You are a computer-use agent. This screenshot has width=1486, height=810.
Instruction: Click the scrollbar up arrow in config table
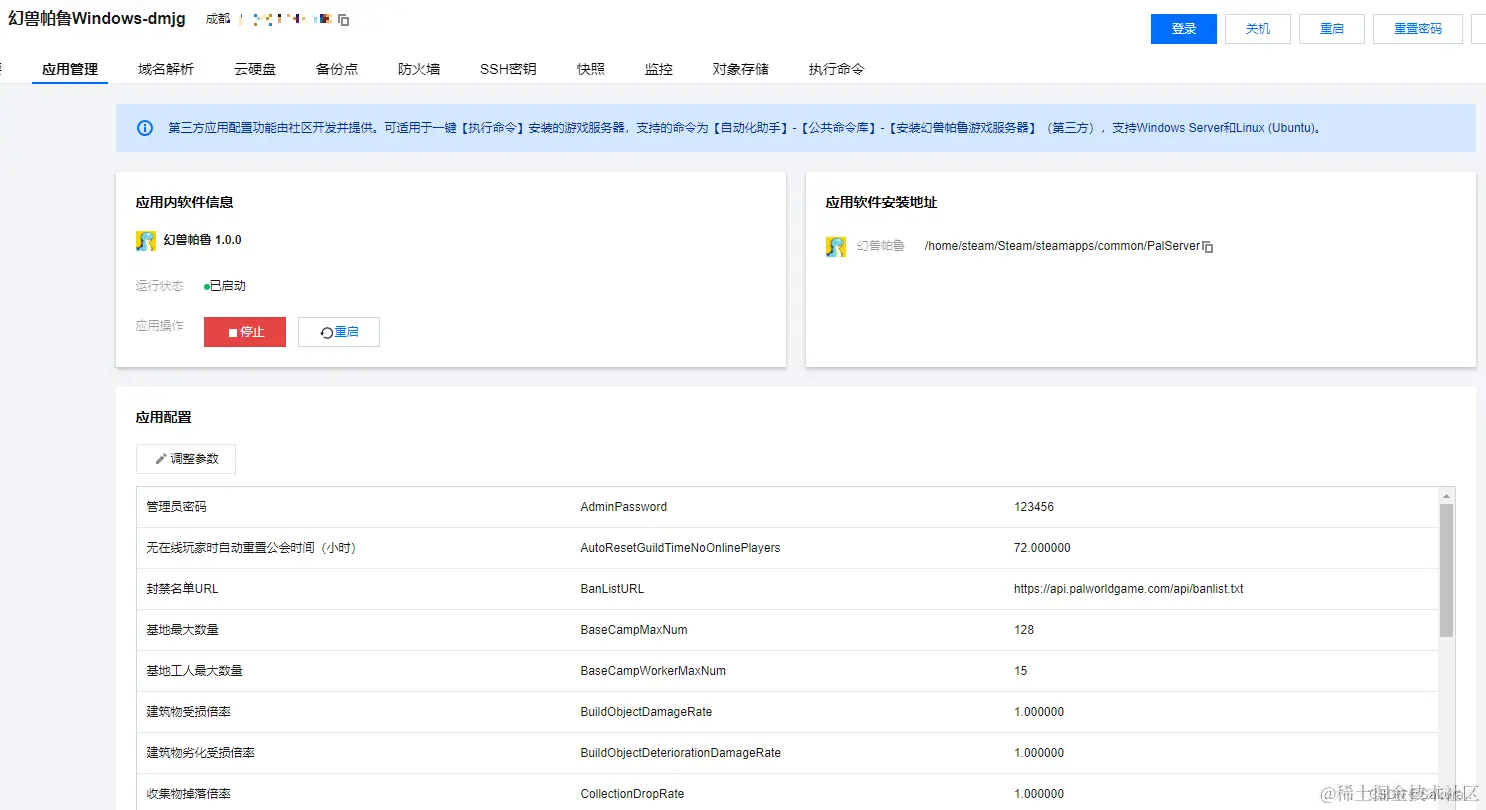tap(1446, 495)
